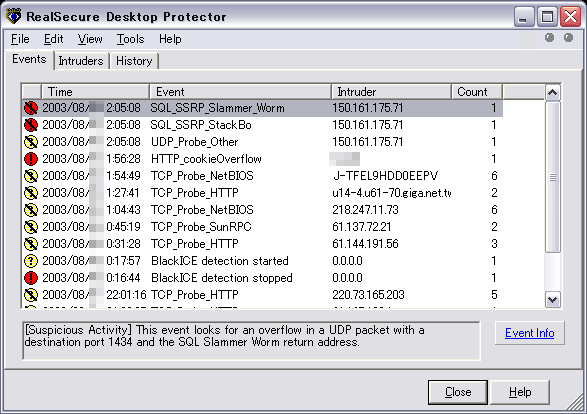587x414 pixels.
Task: Sort by the Count column header
Action: click(x=477, y=92)
